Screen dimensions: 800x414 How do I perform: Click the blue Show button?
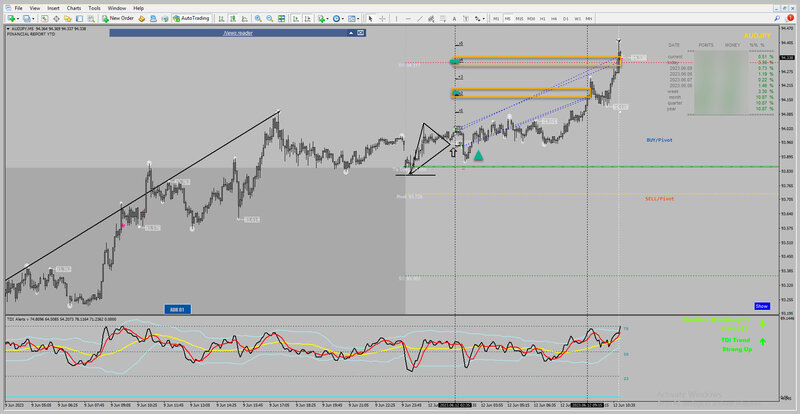[761, 306]
